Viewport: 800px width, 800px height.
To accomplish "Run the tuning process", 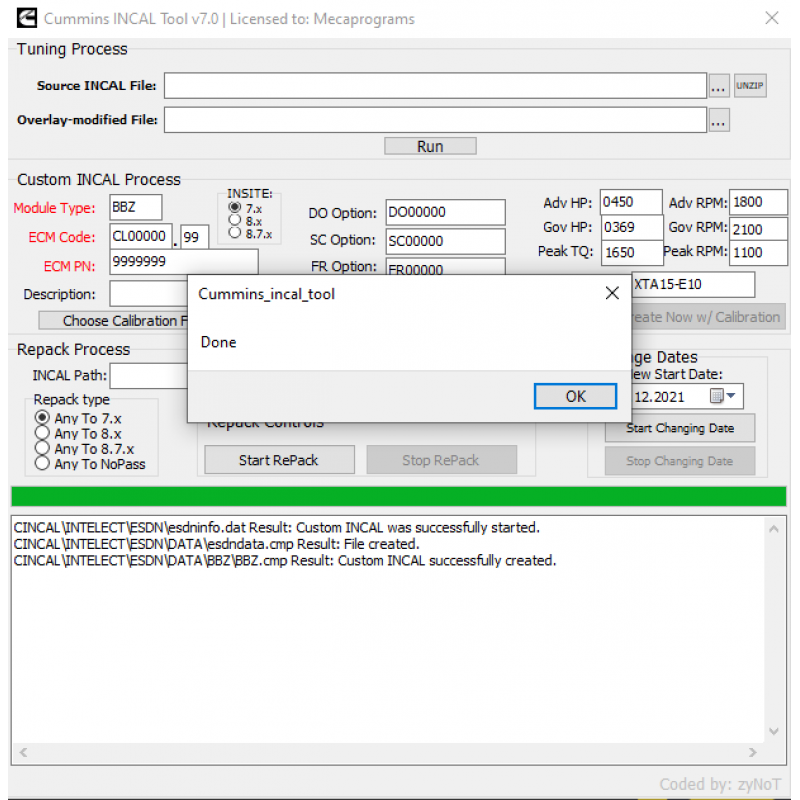I will 430,145.
